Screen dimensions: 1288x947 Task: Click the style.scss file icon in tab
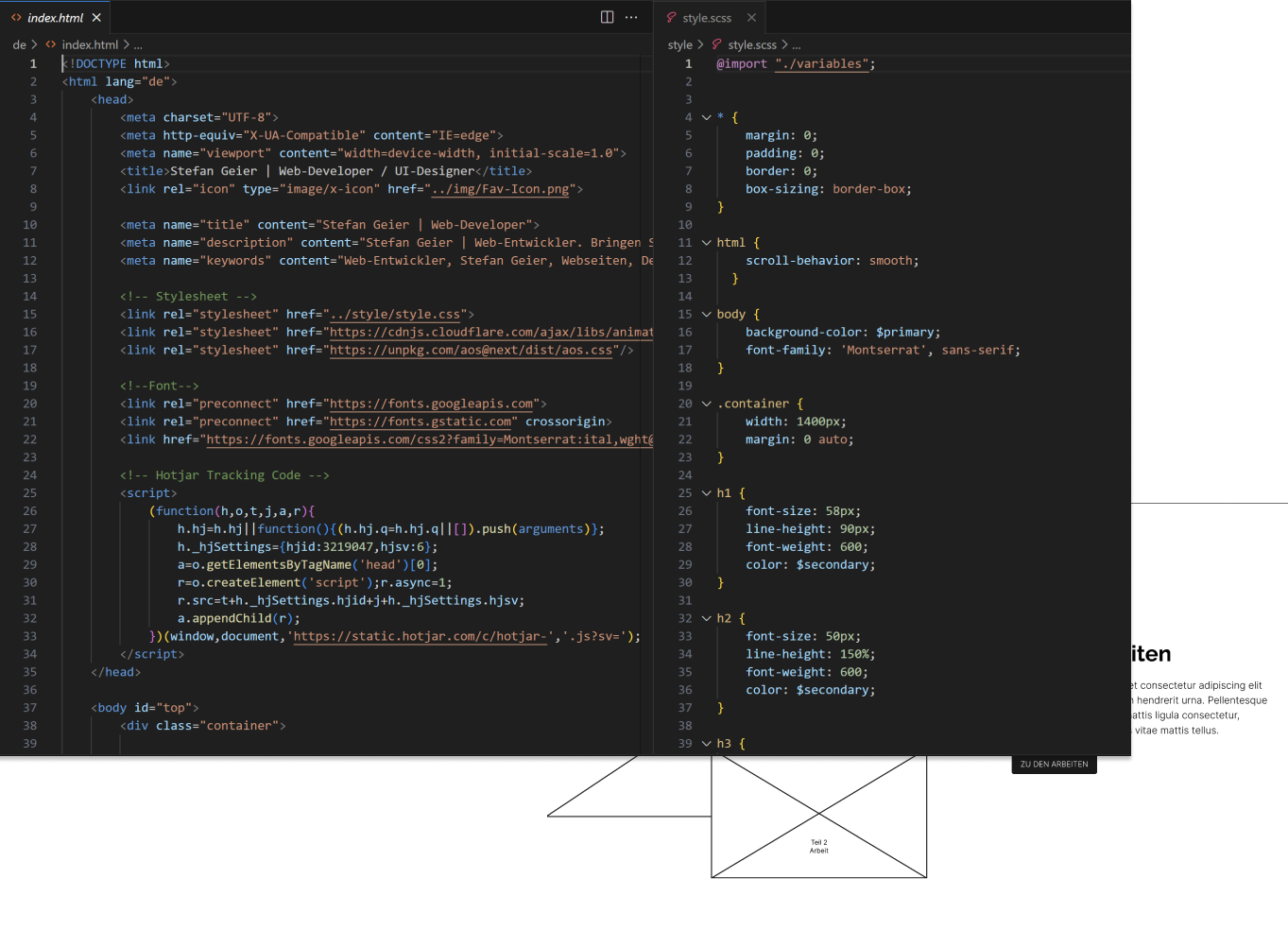671,17
